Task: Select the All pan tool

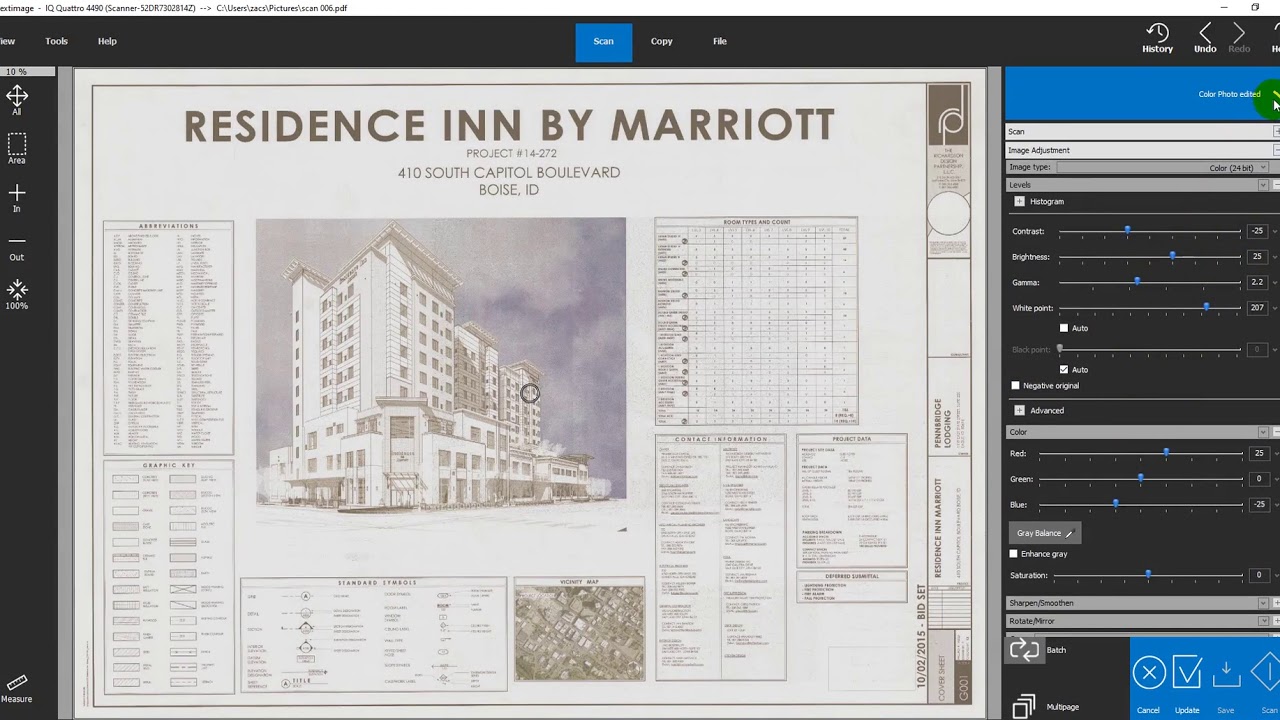Action: pyautogui.click(x=17, y=100)
